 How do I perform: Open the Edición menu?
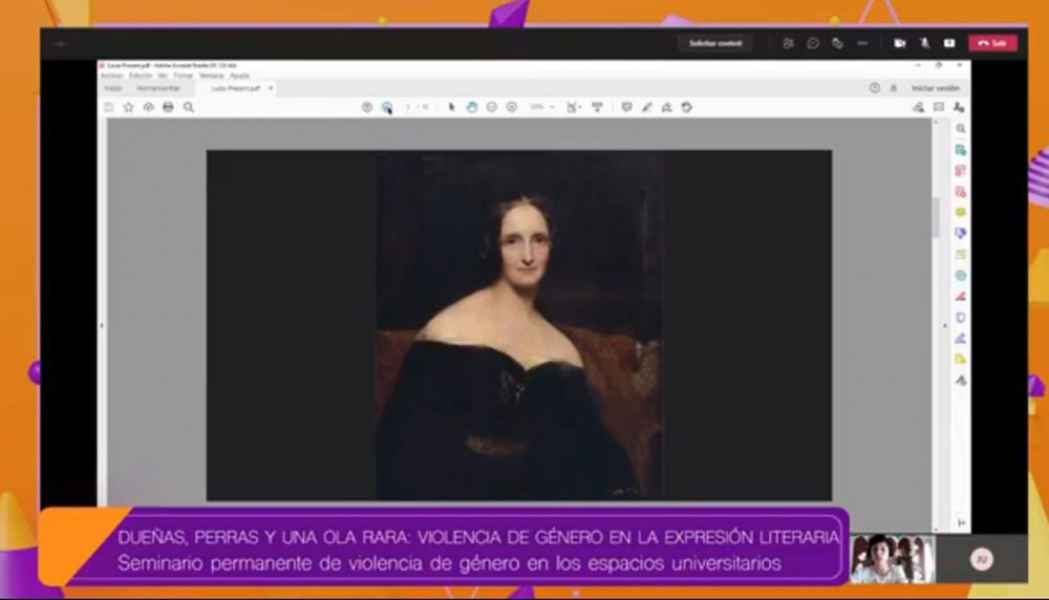140,76
